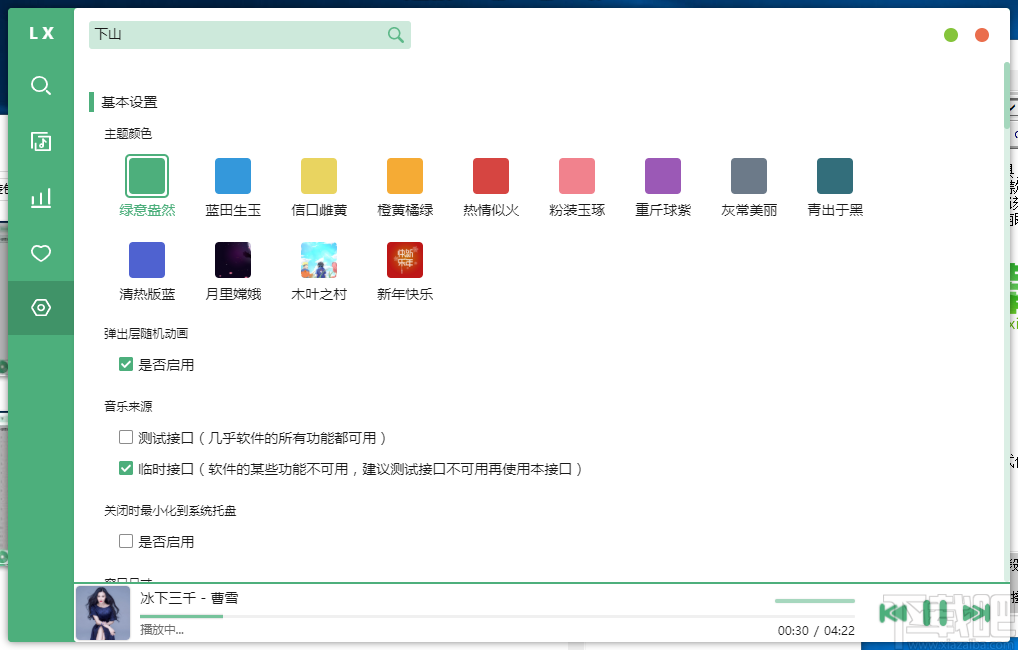1018x650 pixels.
Task: Choose the 月里嫦娥 theme
Action: pos(232,260)
